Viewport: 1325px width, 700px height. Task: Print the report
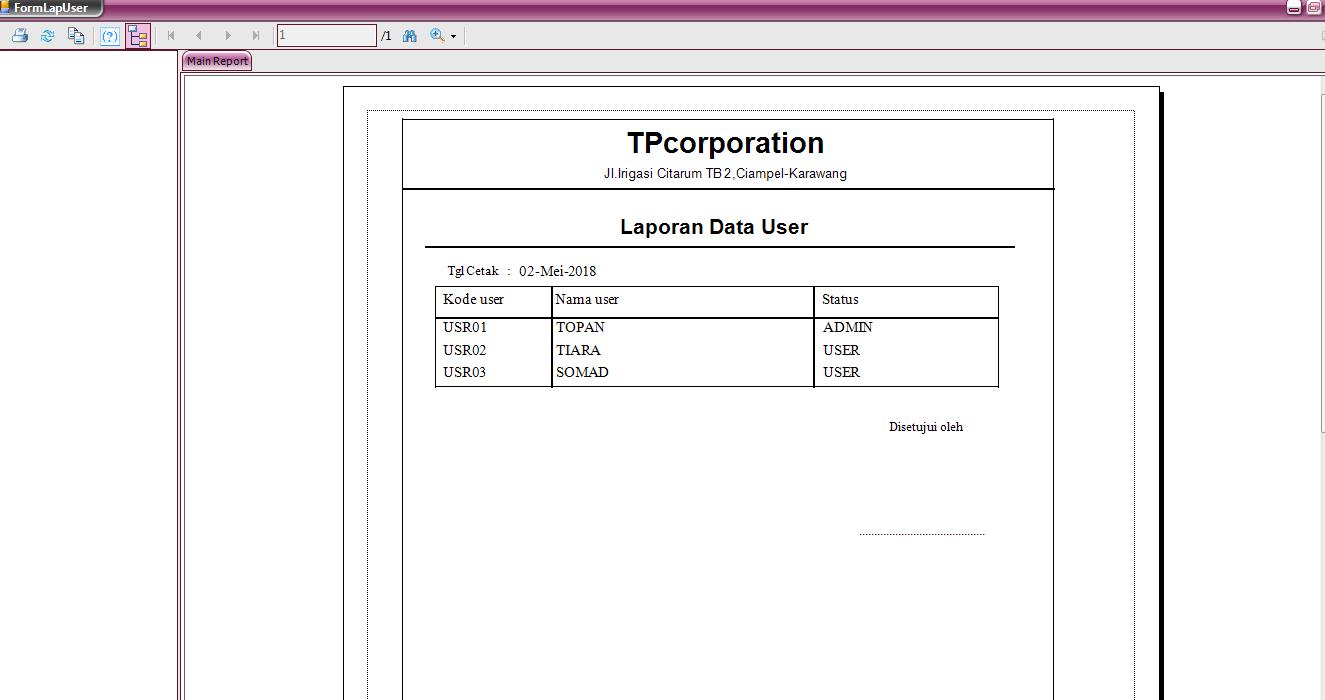19,35
